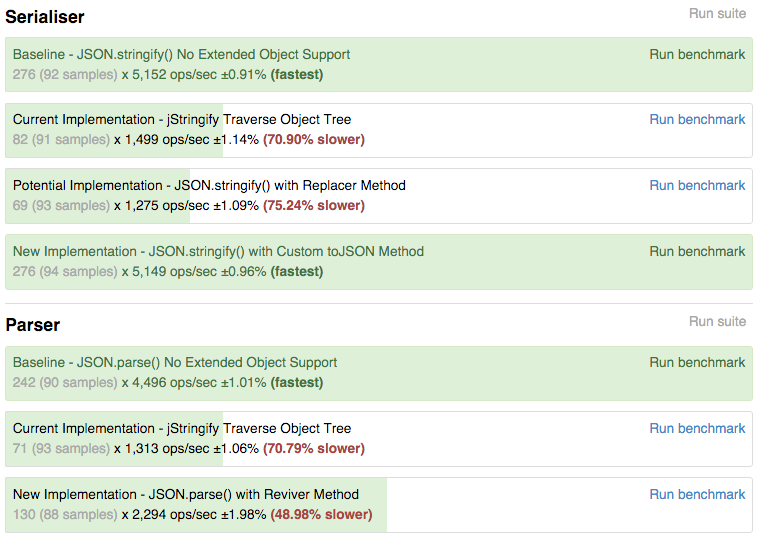The height and width of the screenshot is (538, 758).
Task: Select the Serialiser Current Implementation jStringify title
Action: 182,119
